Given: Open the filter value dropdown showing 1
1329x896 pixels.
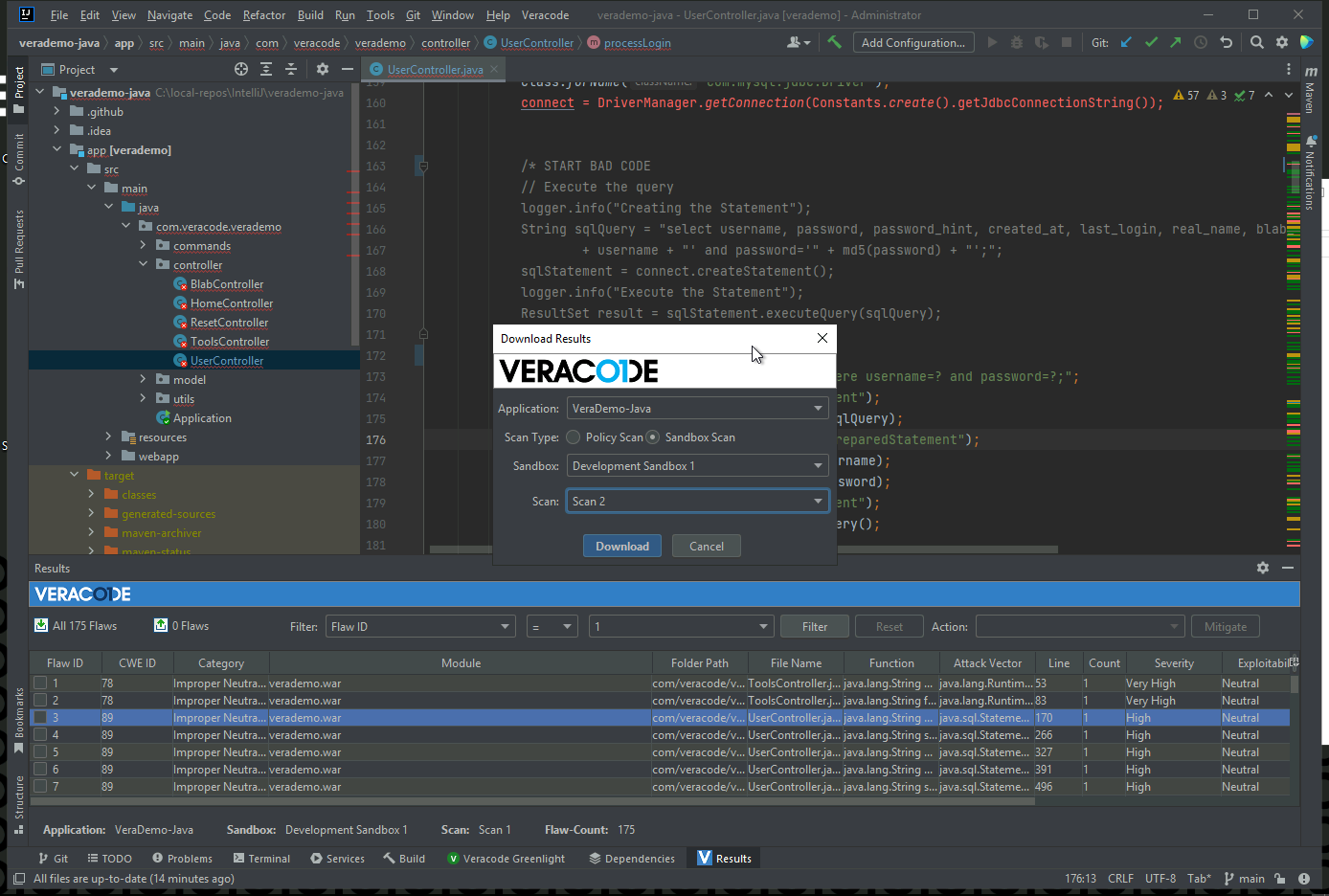Looking at the screenshot, I should pyautogui.click(x=681, y=626).
